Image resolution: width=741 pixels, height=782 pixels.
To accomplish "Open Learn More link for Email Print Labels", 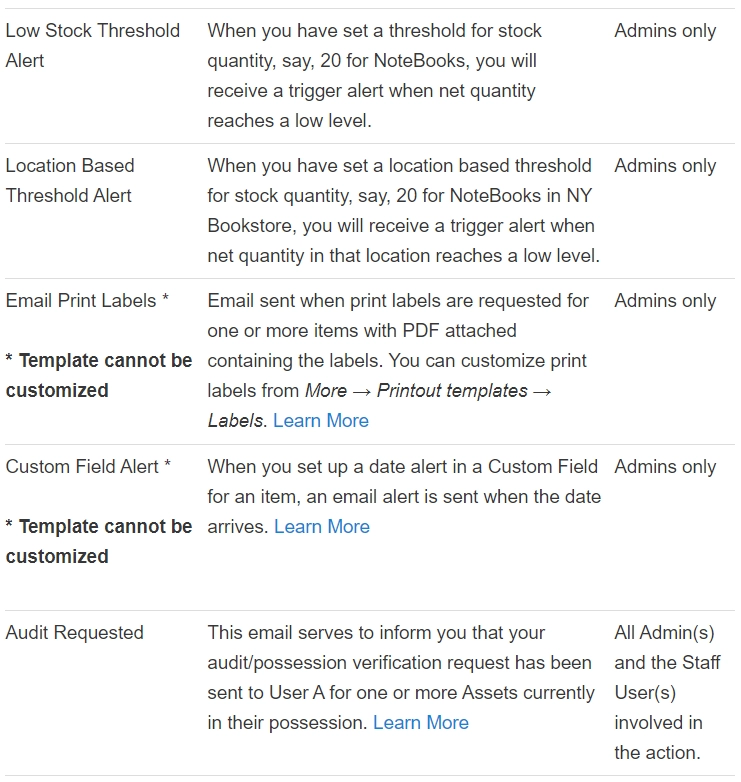I will 320,421.
